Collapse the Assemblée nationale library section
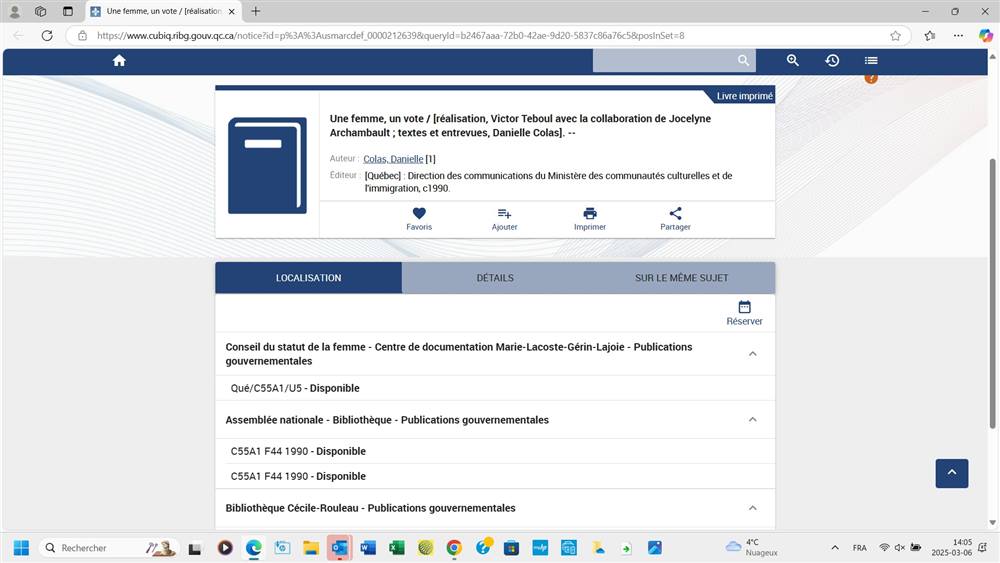This screenshot has height=563, width=1000. pyautogui.click(x=753, y=420)
